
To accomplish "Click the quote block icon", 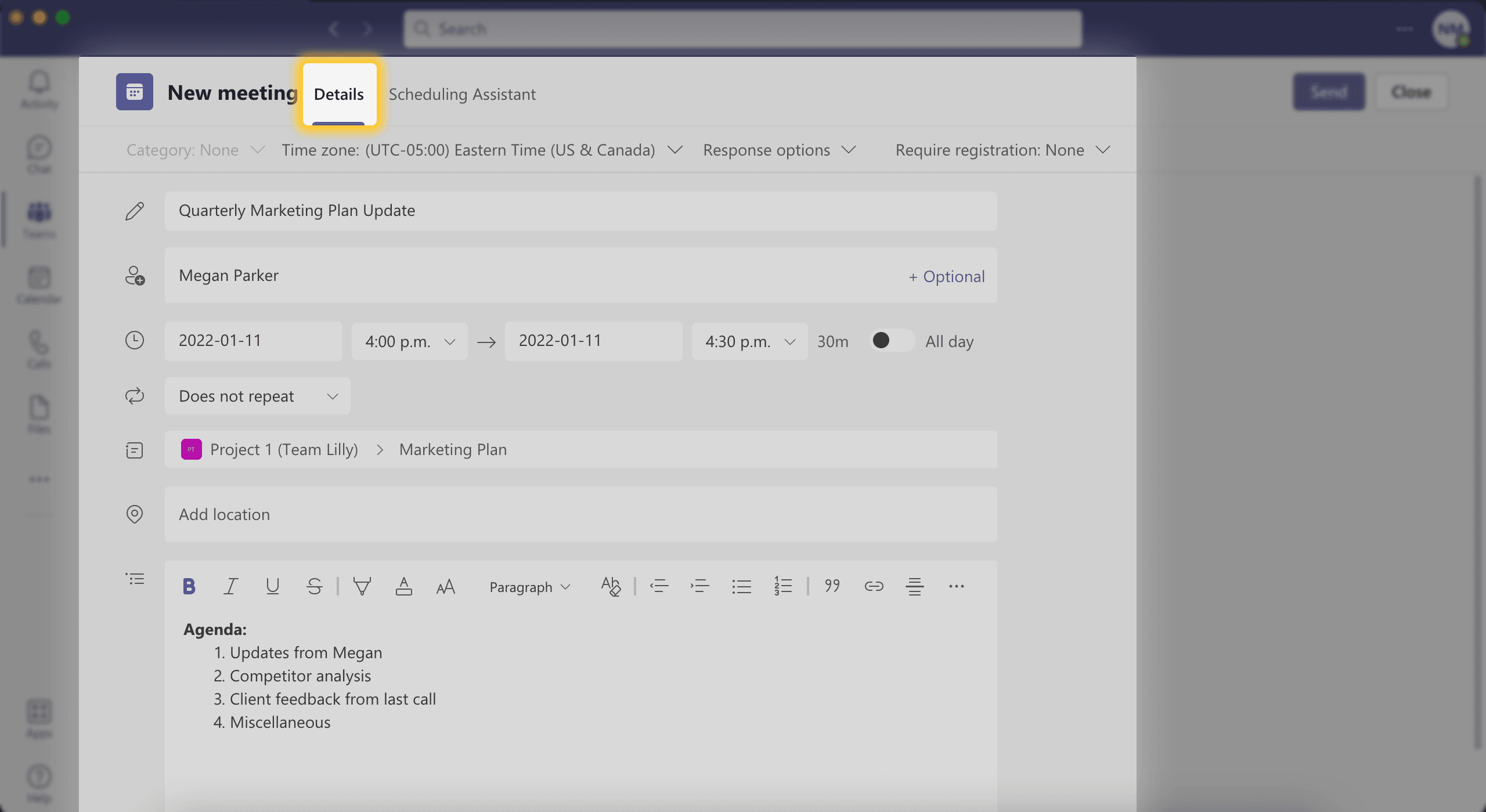I will click(x=831, y=585).
